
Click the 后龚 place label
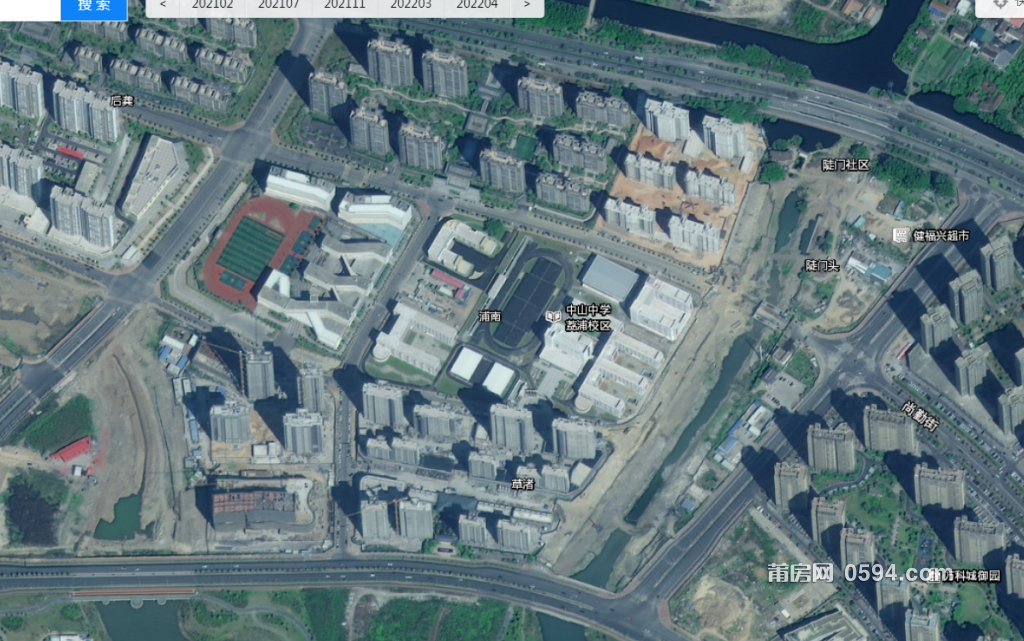click(x=122, y=101)
